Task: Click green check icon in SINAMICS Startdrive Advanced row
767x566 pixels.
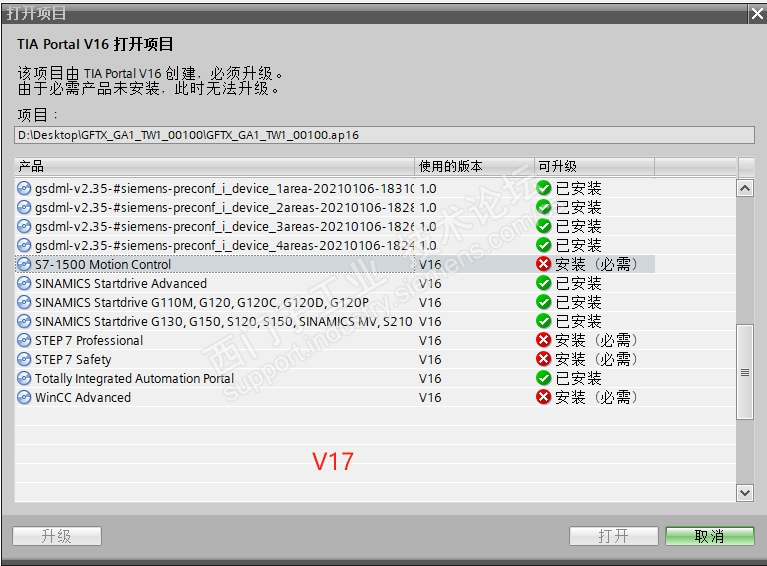Action: click(x=543, y=283)
